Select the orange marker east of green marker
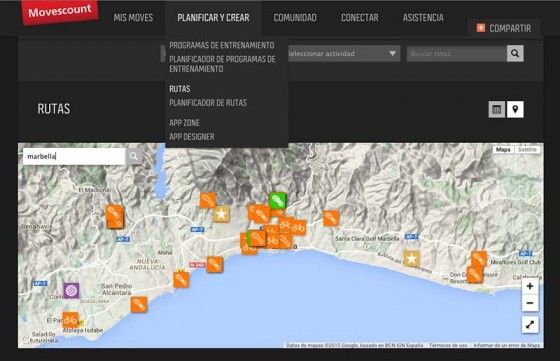 pos(331,218)
